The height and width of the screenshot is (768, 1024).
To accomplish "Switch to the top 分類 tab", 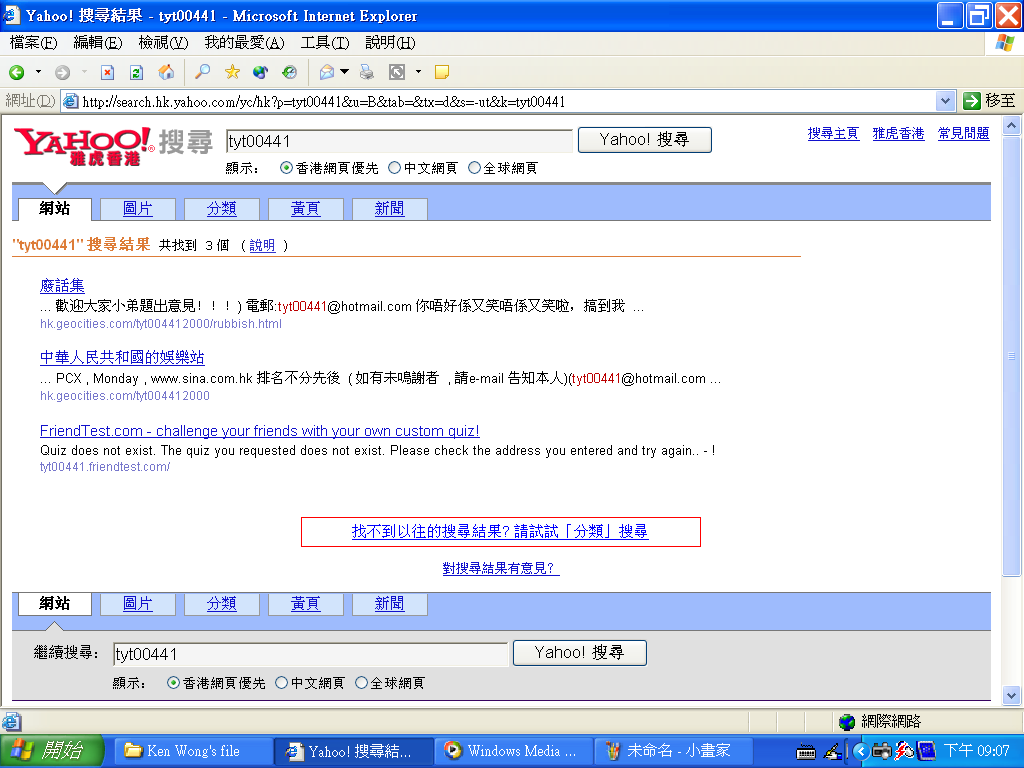I will (221, 209).
